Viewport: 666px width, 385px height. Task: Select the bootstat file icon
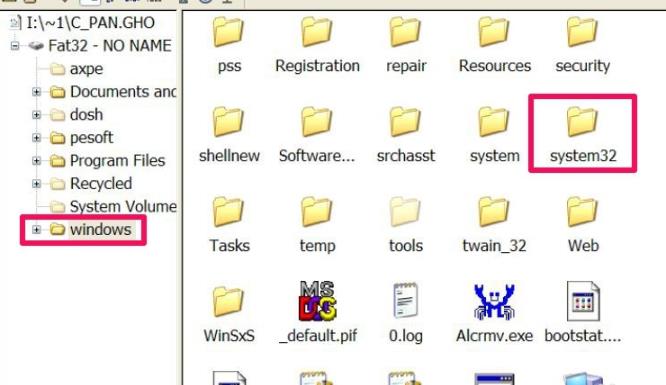pos(583,301)
